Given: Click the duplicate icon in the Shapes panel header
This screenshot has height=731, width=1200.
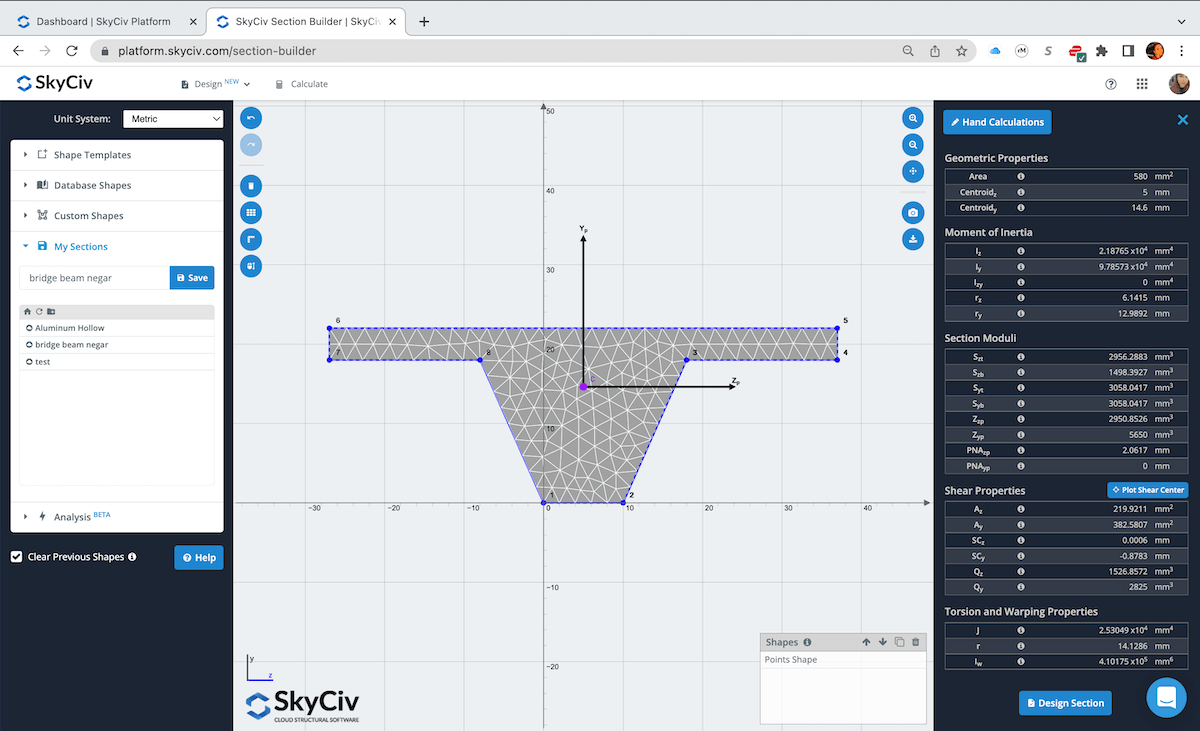Looking at the screenshot, I should point(901,641).
